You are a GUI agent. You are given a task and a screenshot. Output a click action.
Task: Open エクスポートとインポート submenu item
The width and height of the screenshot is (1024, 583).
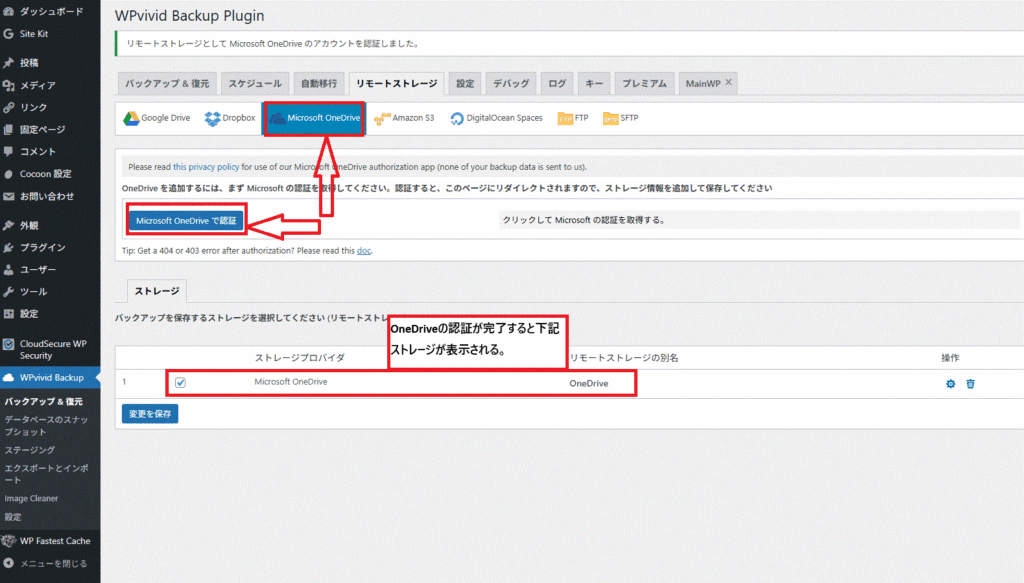pyautogui.click(x=46, y=474)
